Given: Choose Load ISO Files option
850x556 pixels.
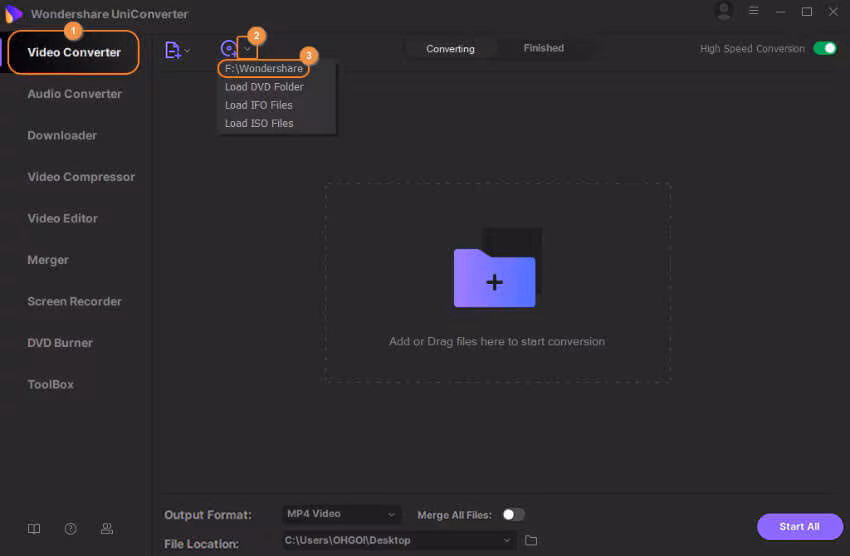Looking at the screenshot, I should pyautogui.click(x=259, y=124).
